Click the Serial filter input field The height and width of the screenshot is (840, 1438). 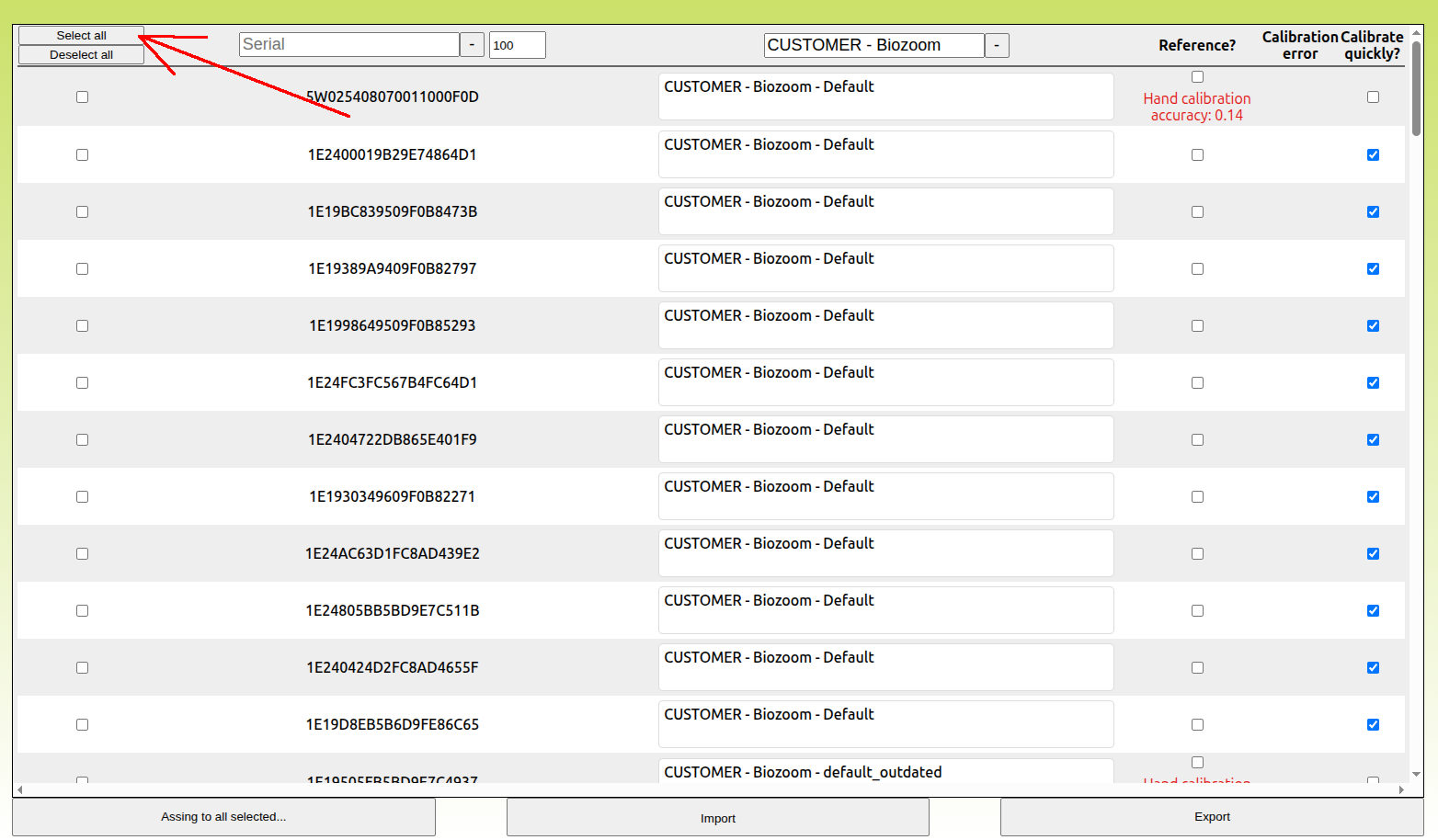[x=348, y=45]
